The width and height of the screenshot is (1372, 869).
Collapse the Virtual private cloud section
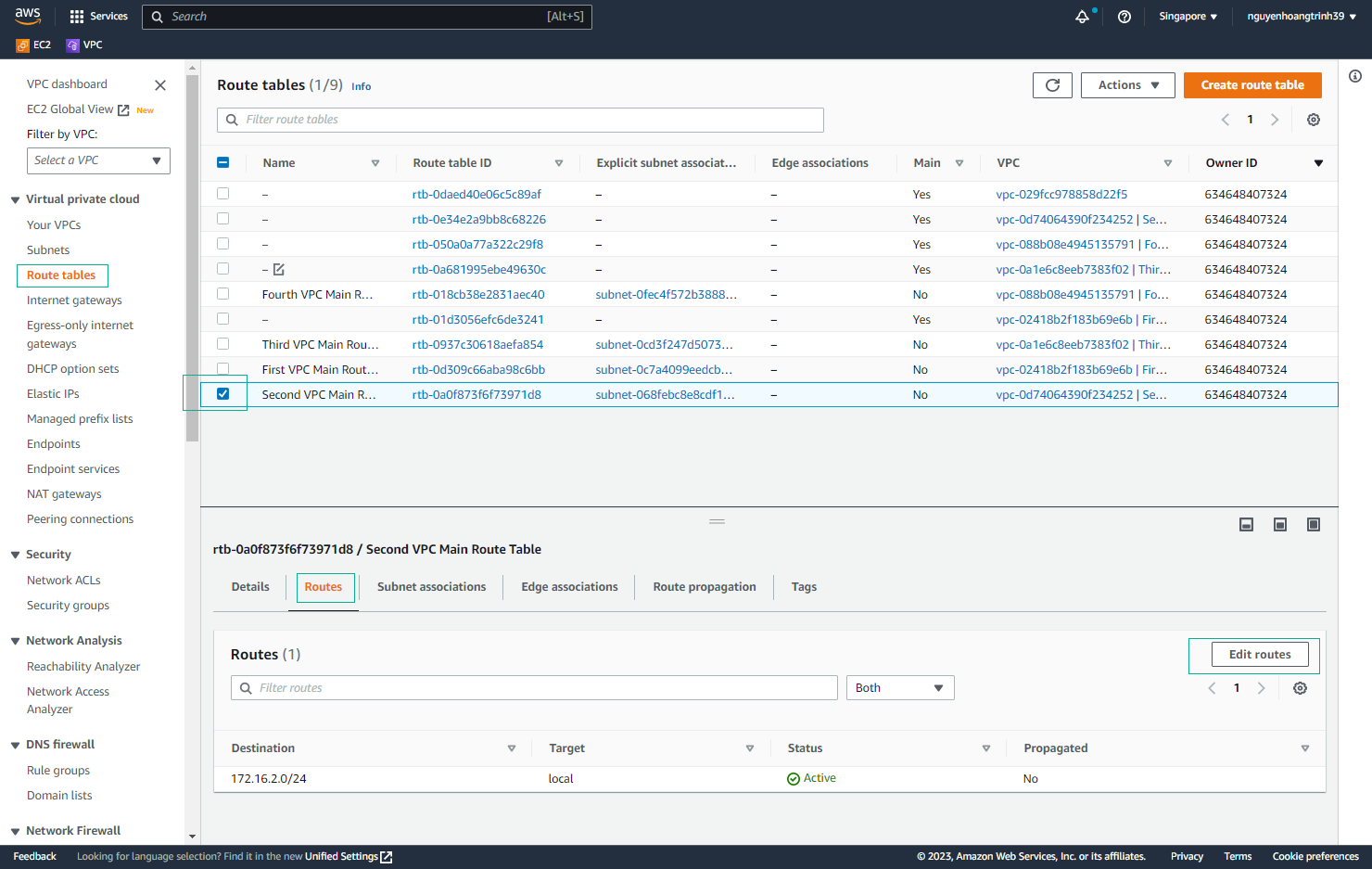point(15,200)
